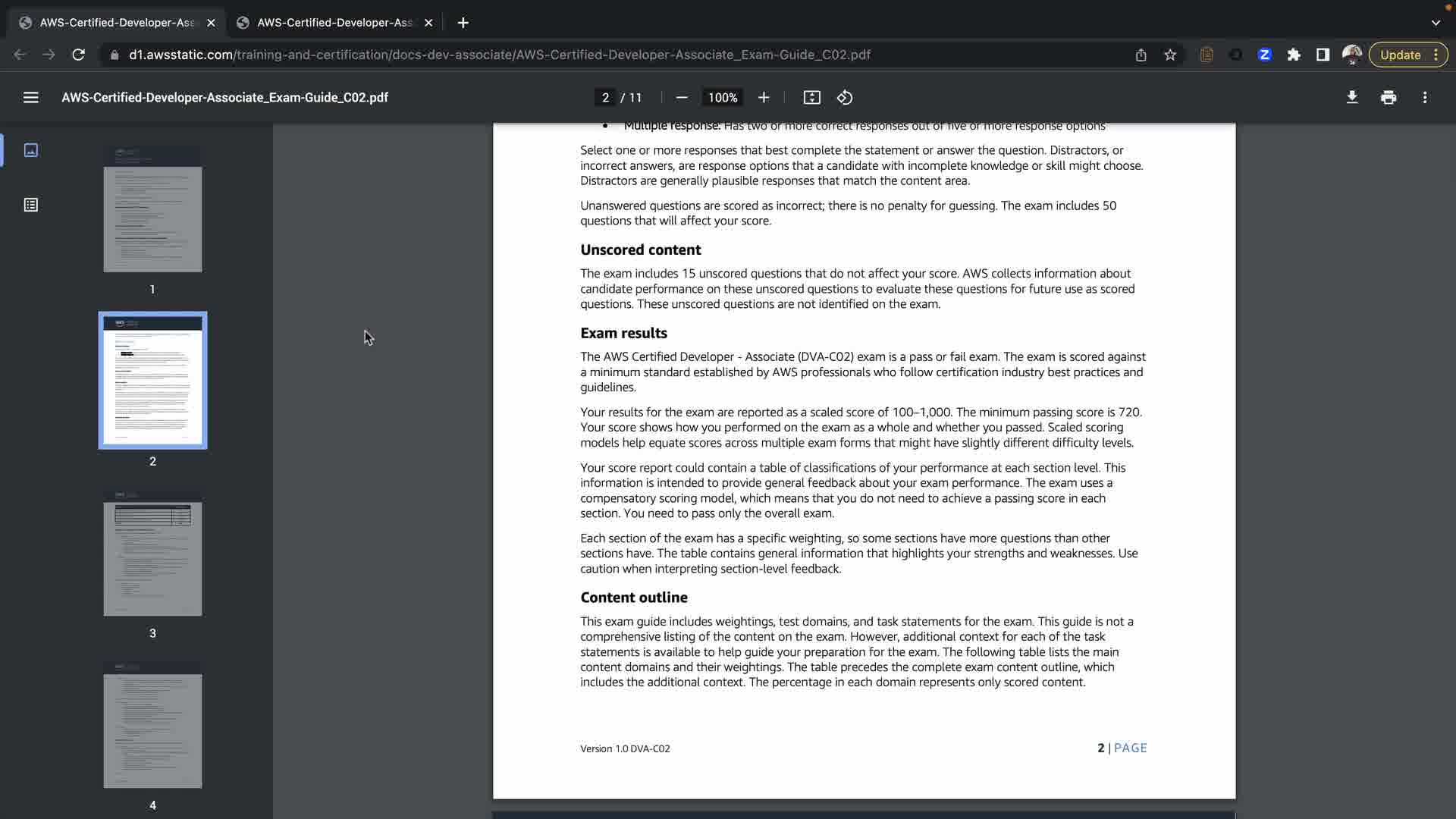The height and width of the screenshot is (819, 1456).
Task: Open PDF viewer more actions menu
Action: pyautogui.click(x=1425, y=97)
